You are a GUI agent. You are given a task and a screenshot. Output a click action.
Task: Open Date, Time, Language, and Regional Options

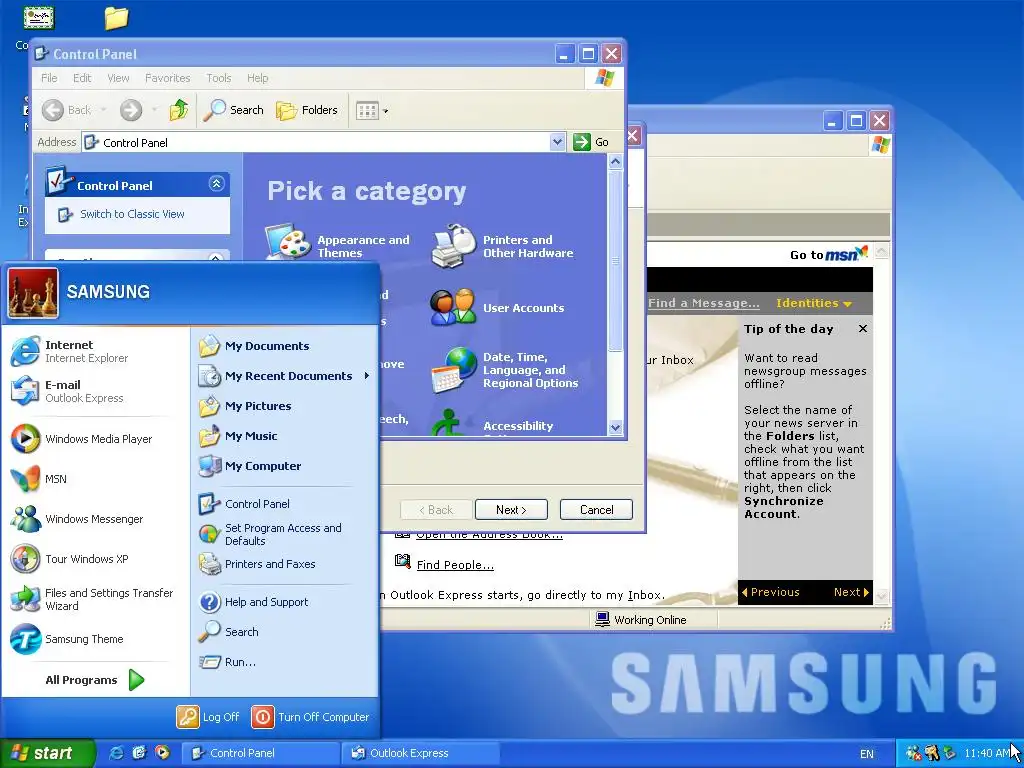point(505,370)
